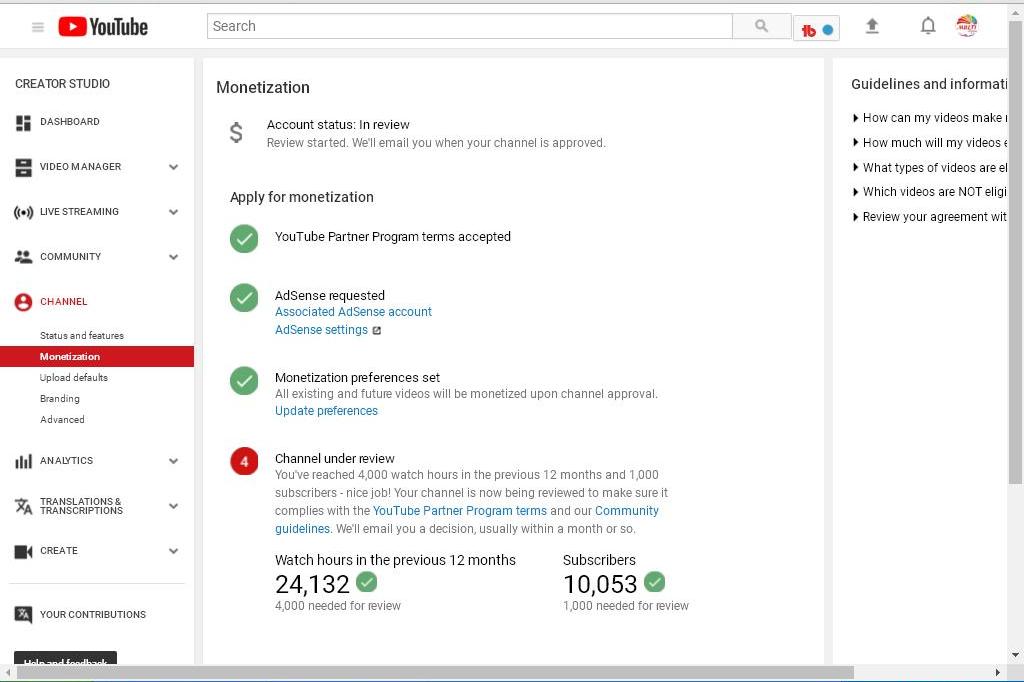
Task: Click the search magnifier button
Action: click(x=761, y=26)
